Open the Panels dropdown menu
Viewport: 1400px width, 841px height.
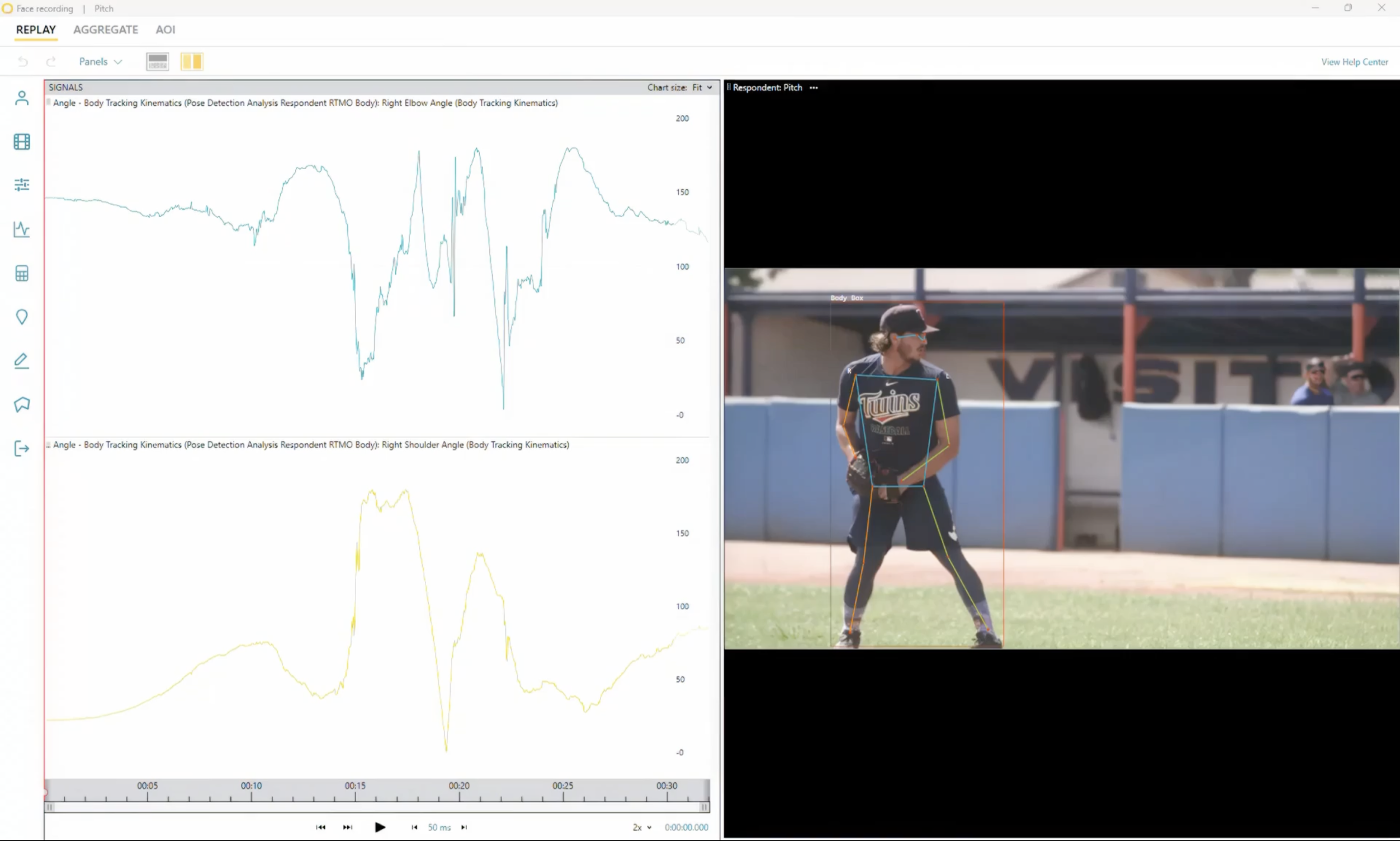coord(100,61)
